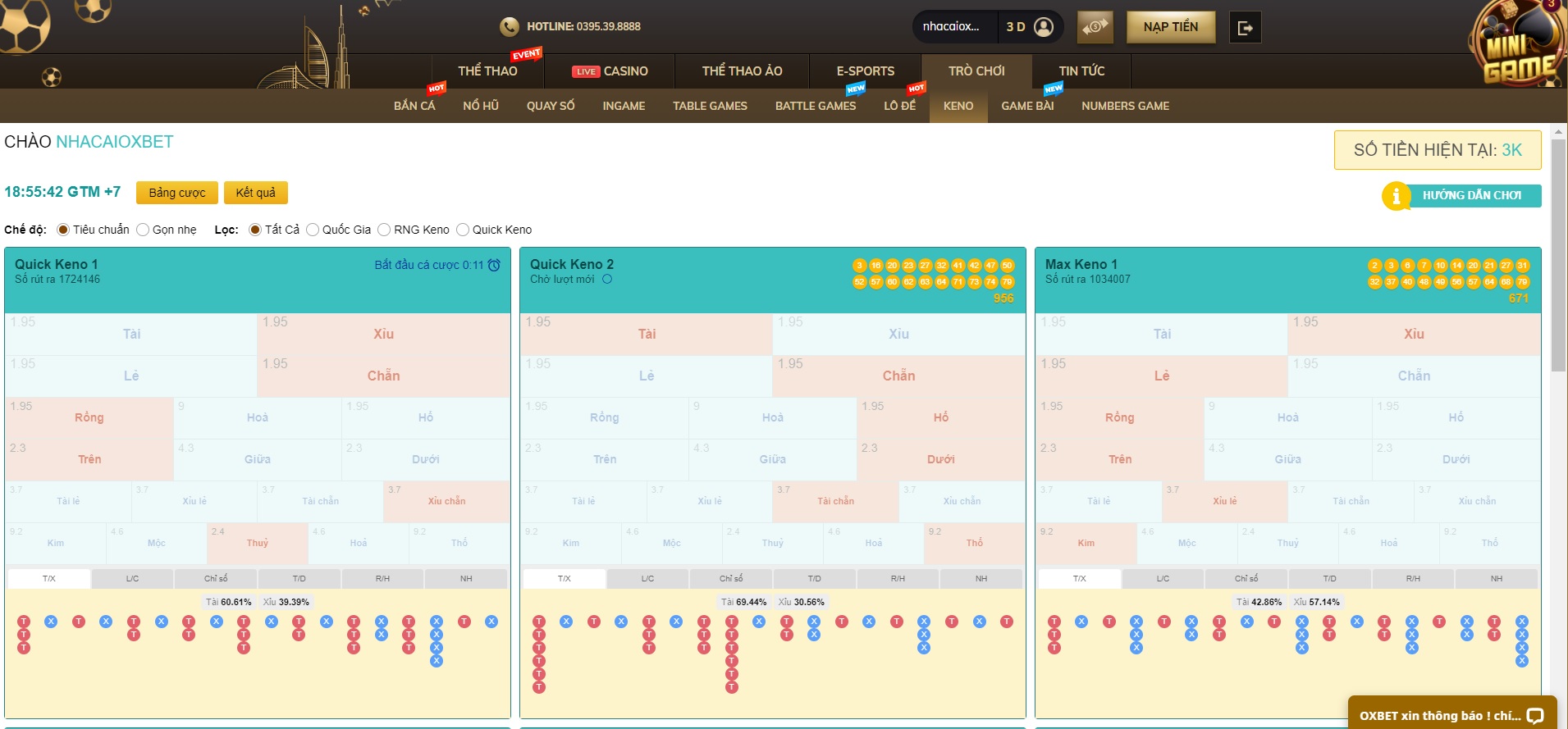Filter by Quốc Gia radio option
The height and width of the screenshot is (729, 1568).
(x=313, y=230)
